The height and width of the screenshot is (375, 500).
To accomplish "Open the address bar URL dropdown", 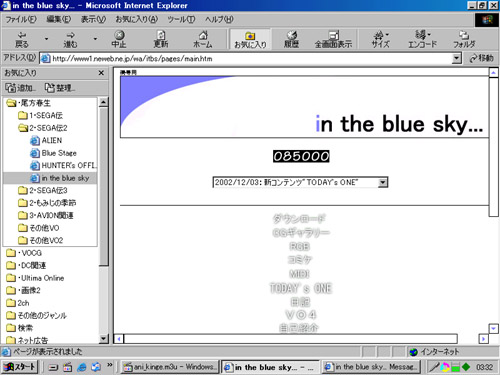I will click(457, 59).
